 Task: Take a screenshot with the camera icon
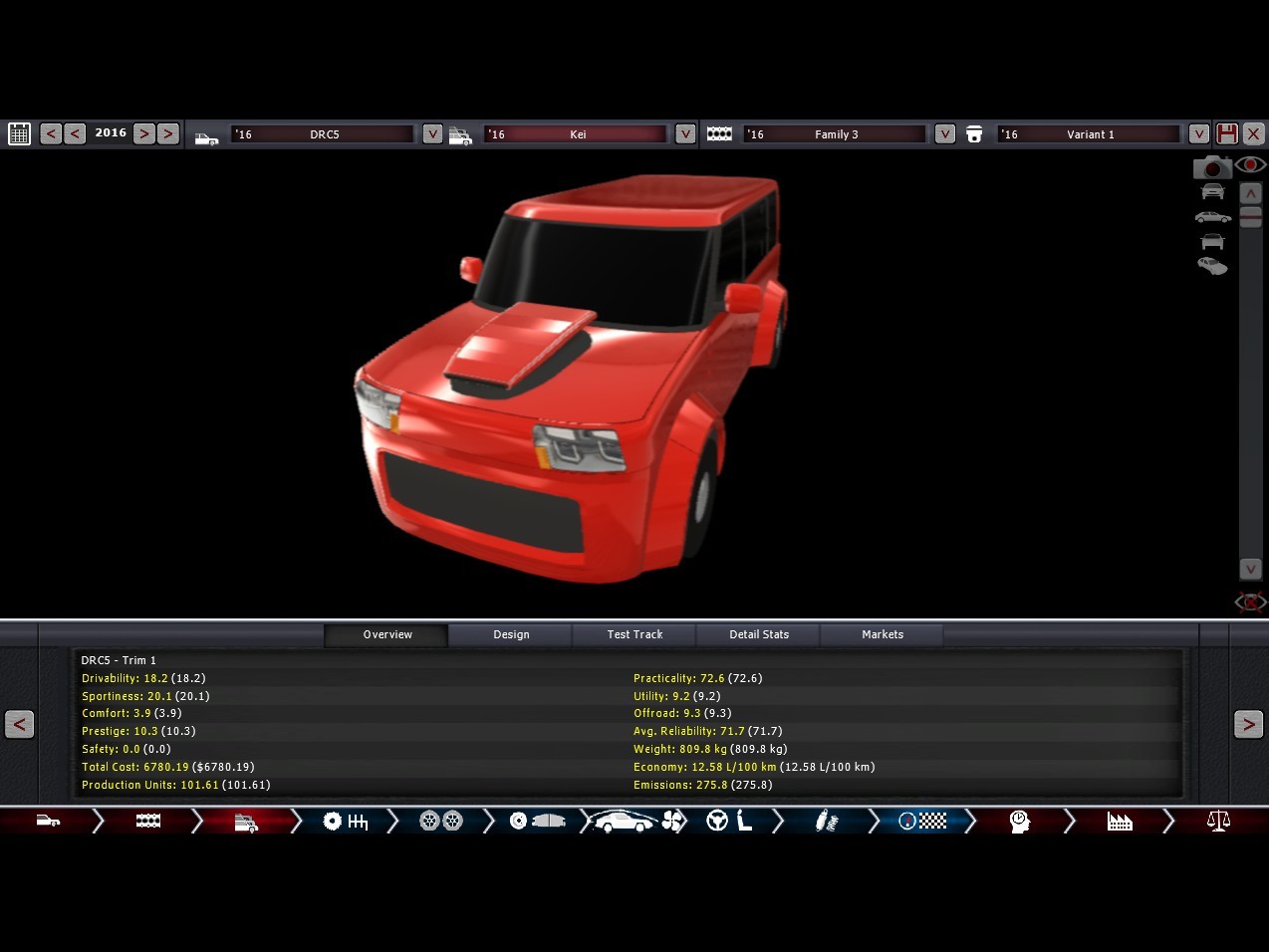1211,167
